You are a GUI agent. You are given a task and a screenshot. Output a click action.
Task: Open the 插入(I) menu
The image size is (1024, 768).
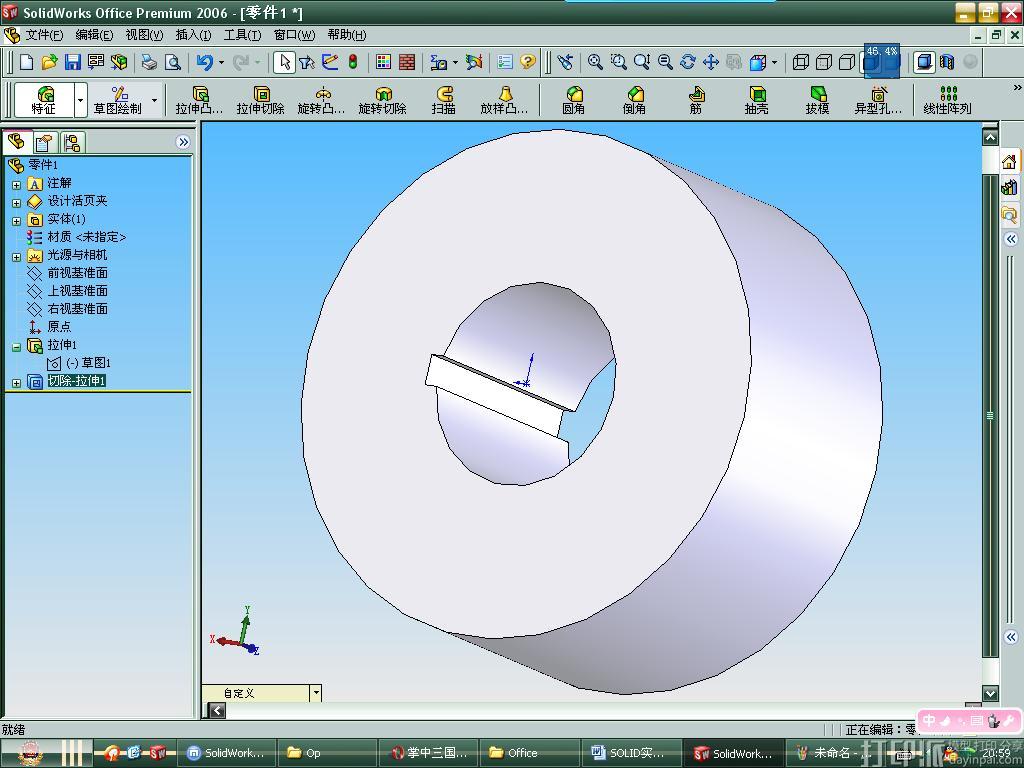tap(193, 35)
